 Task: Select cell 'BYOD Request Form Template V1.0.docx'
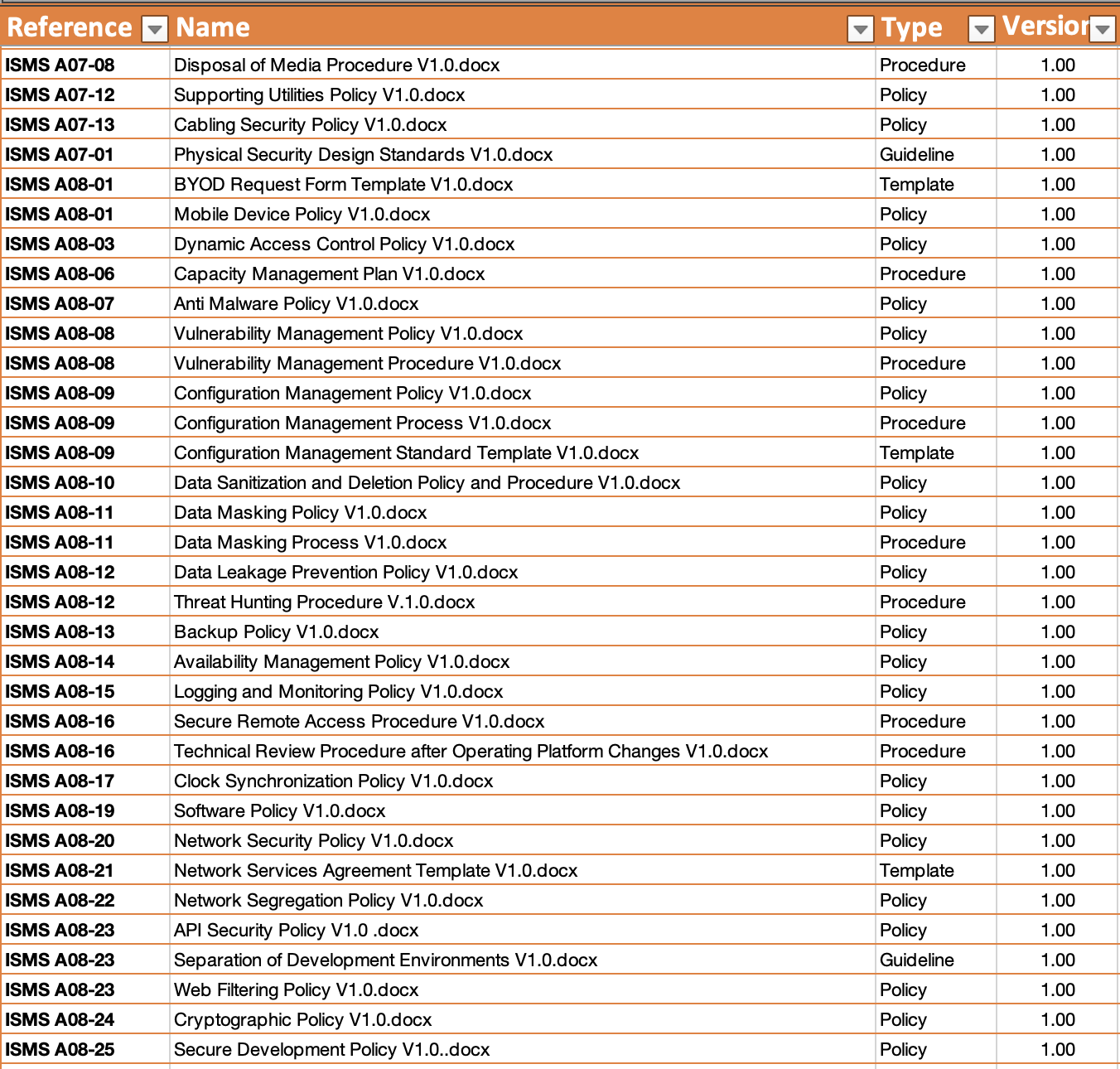(523, 184)
